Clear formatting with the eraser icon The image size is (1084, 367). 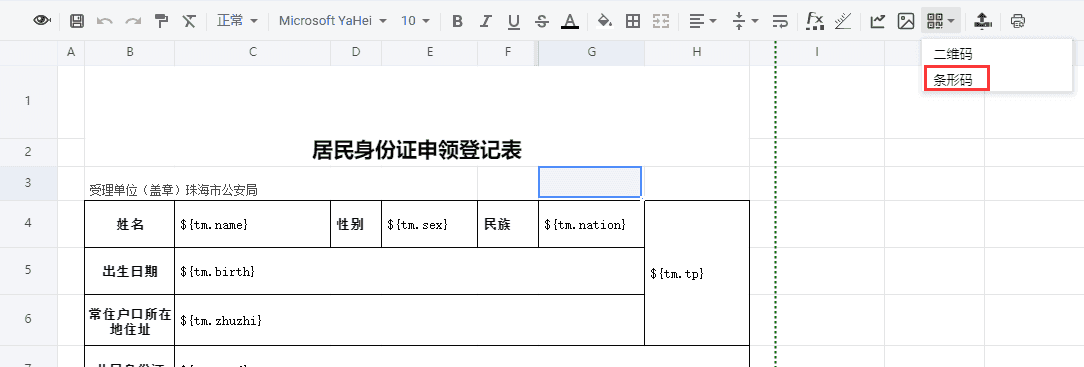[x=189, y=21]
